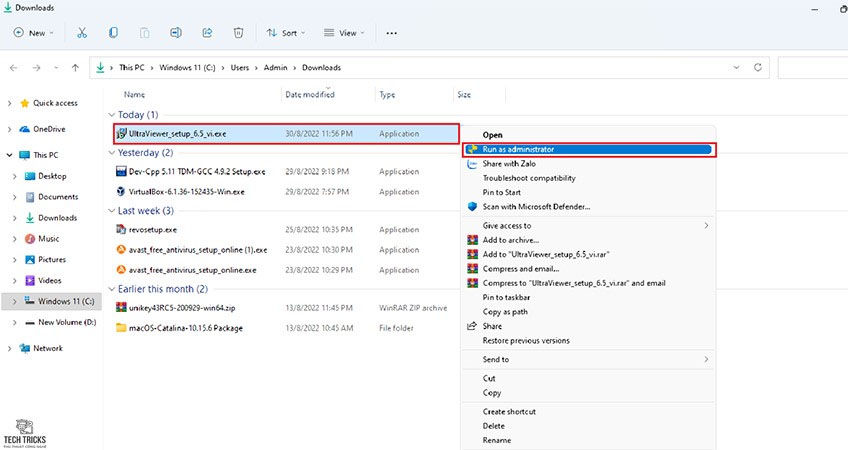This screenshot has width=850, height=450.
Task: Click the Paste toolbar icon
Action: (144, 33)
